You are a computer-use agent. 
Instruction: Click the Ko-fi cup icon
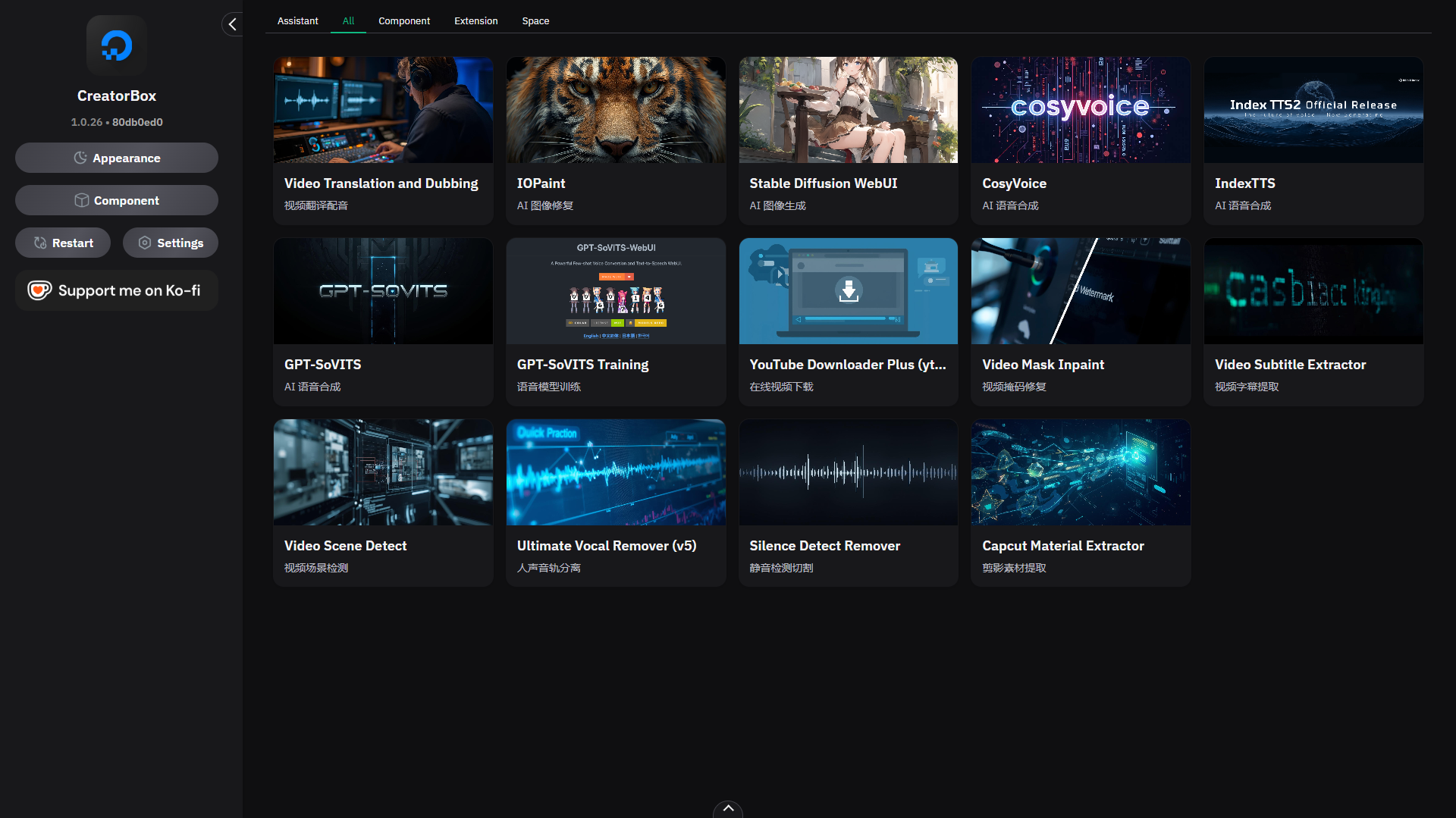click(39, 290)
